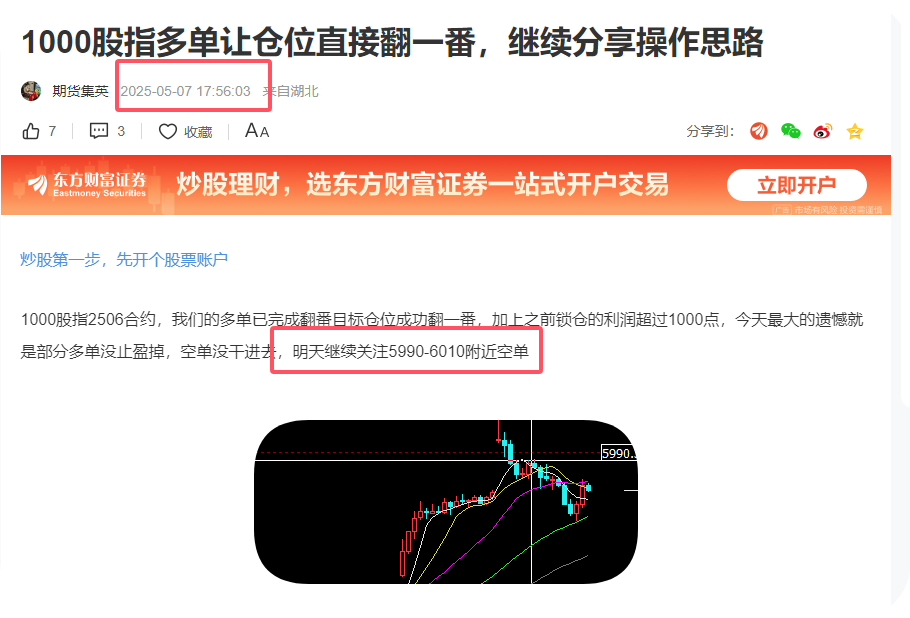910x618 pixels.
Task: Open the 炒股第一步，先开个股票账户 link
Action: (124, 259)
